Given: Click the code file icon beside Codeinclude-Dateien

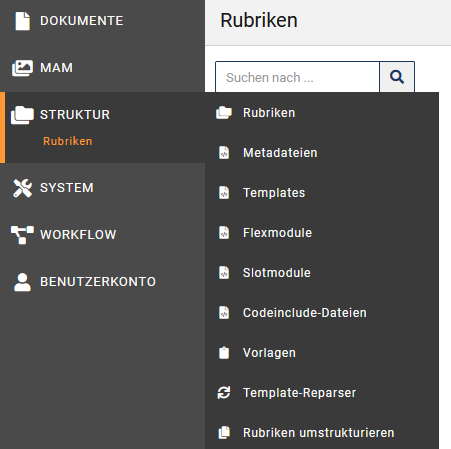Looking at the screenshot, I should pos(224,313).
